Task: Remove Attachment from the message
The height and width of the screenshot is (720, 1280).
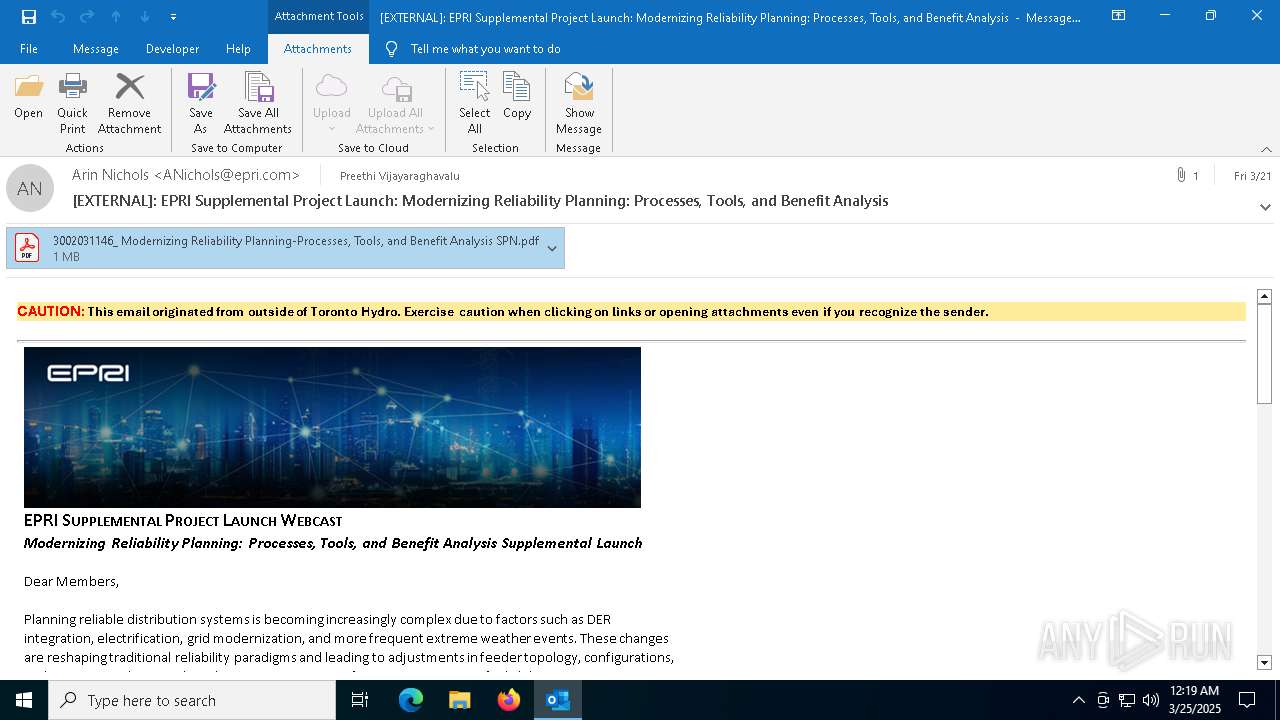Action: (x=129, y=104)
